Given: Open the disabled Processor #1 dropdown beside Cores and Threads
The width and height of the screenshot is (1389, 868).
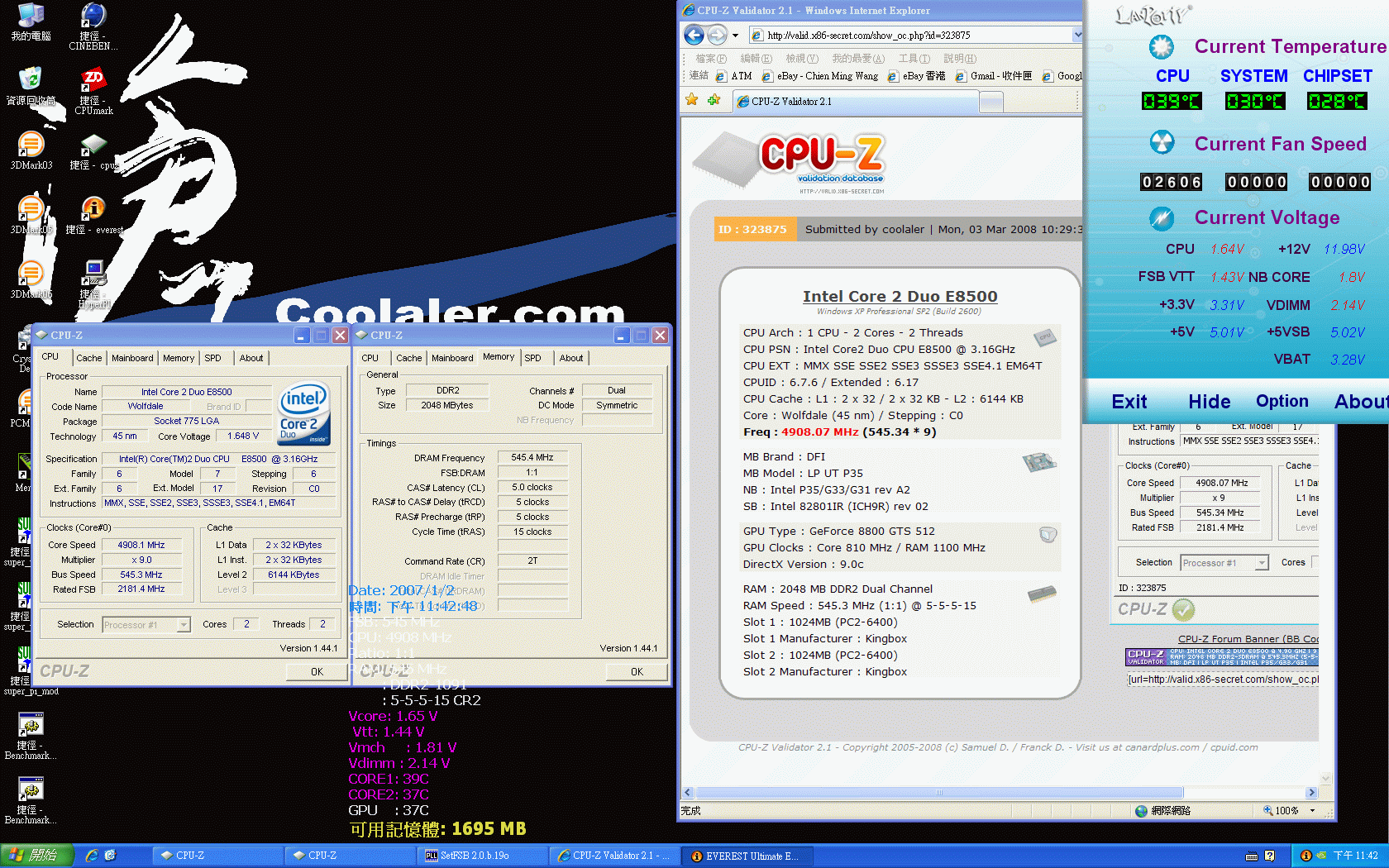Looking at the screenshot, I should [146, 625].
